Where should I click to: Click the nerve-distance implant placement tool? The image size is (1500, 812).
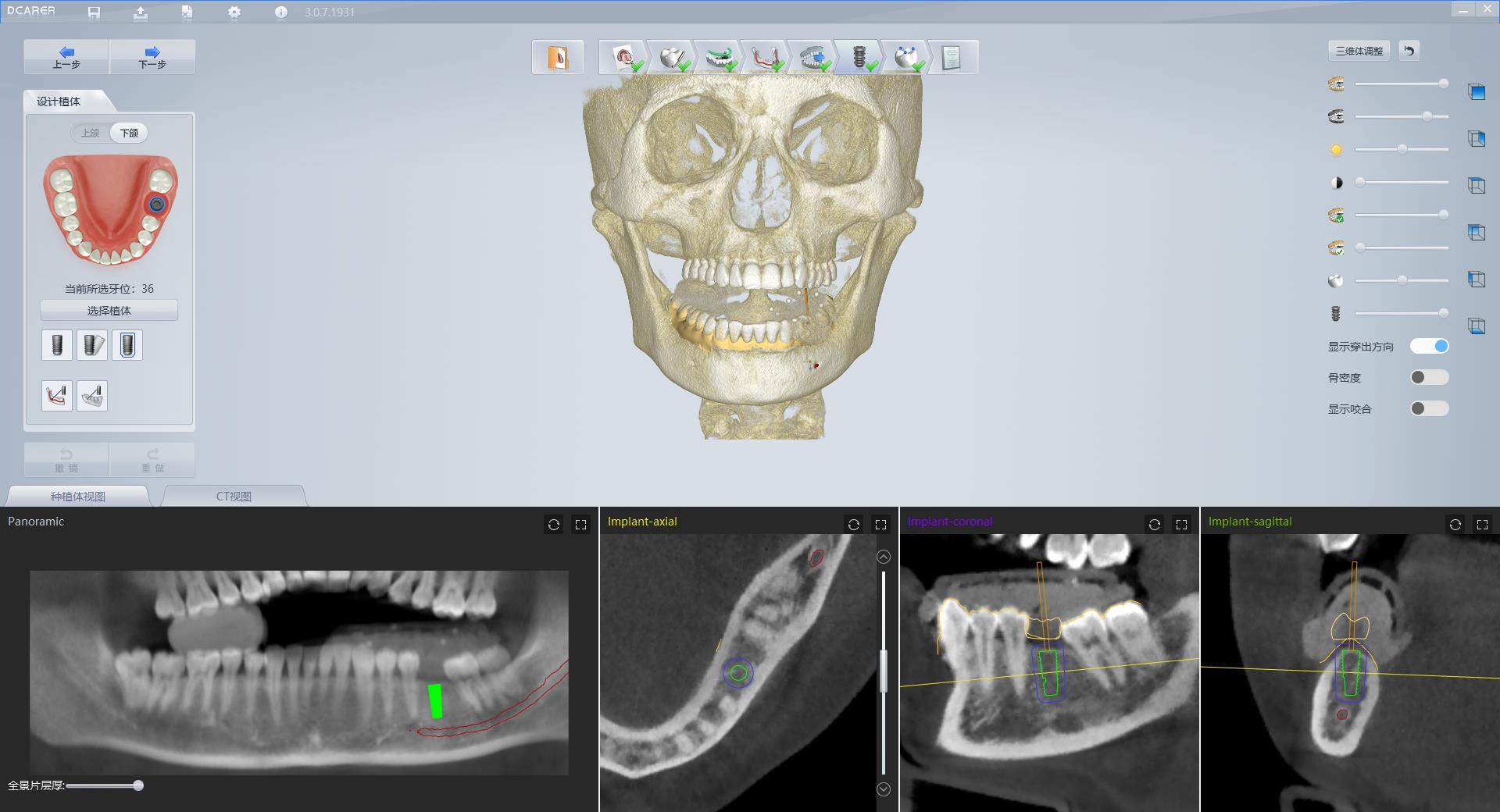point(57,396)
